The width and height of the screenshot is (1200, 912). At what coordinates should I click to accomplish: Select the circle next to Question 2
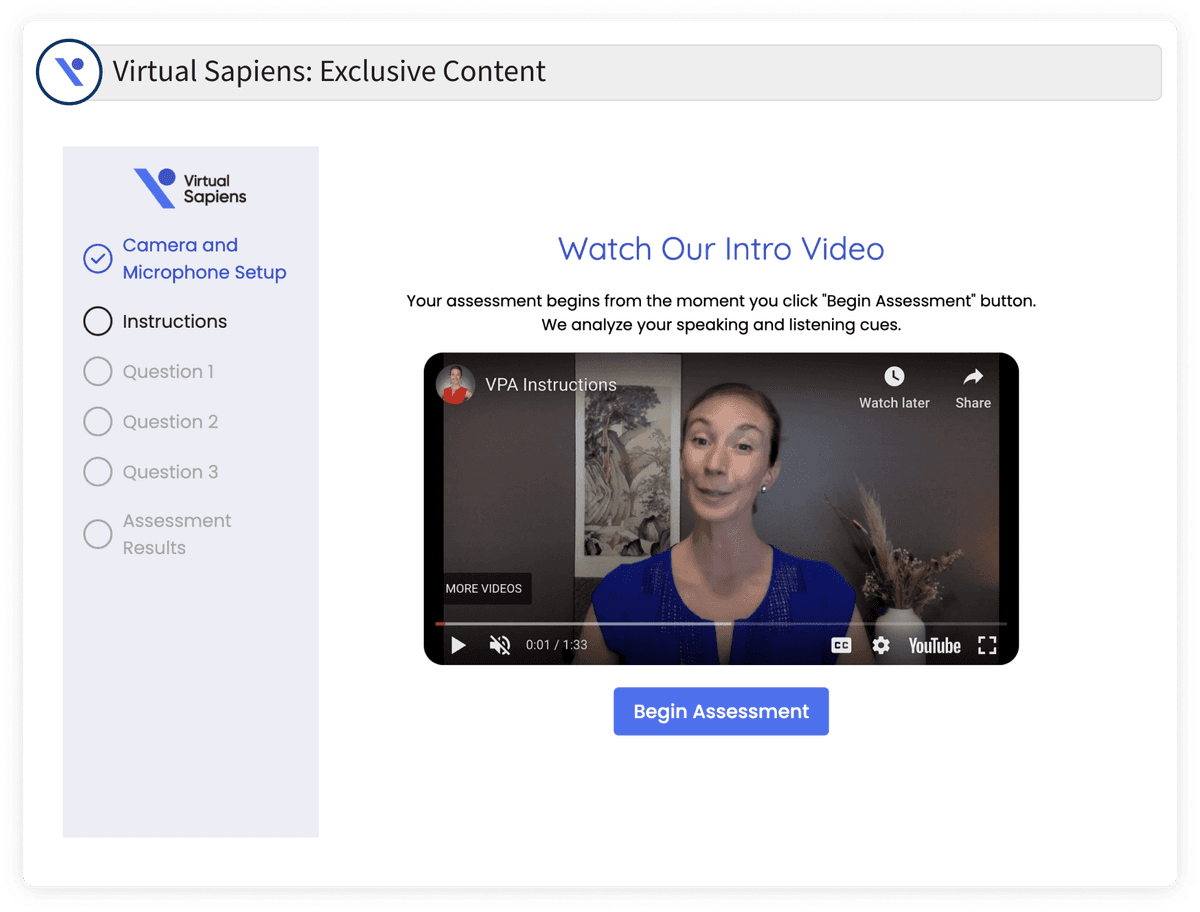point(97,421)
